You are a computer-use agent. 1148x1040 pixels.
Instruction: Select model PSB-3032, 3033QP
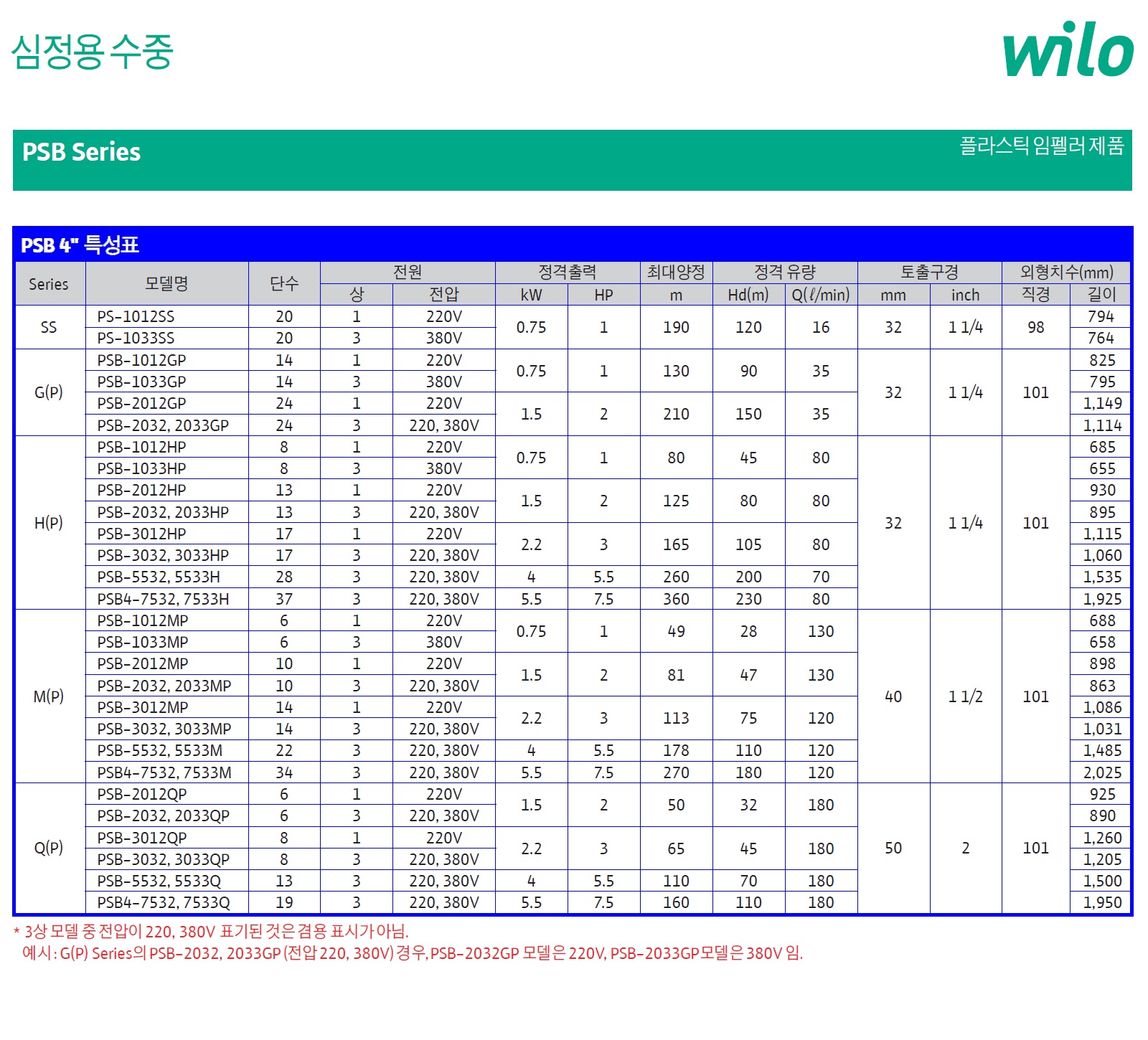point(164,859)
